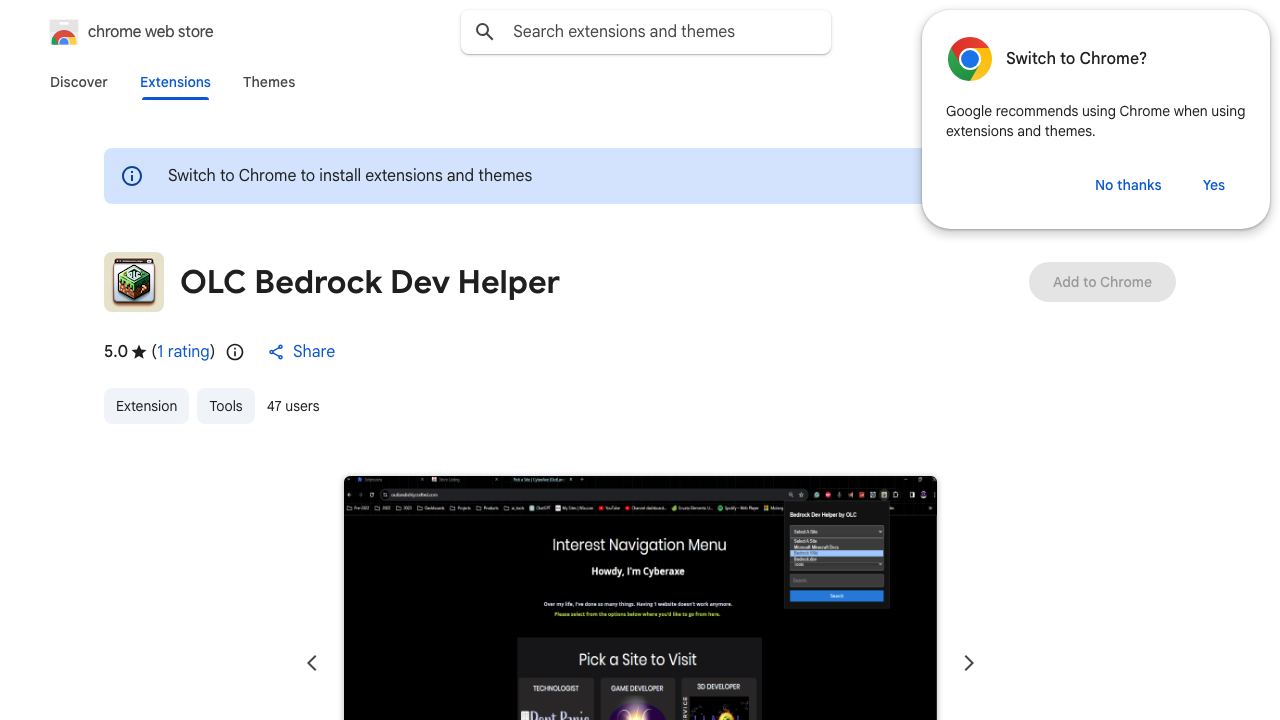Open the Discover tab
The height and width of the screenshot is (720, 1280).
pos(79,82)
